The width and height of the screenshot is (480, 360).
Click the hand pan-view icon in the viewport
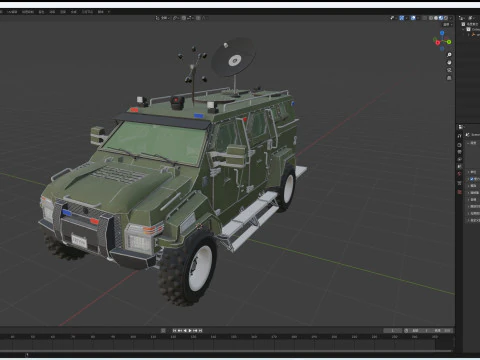449,62
